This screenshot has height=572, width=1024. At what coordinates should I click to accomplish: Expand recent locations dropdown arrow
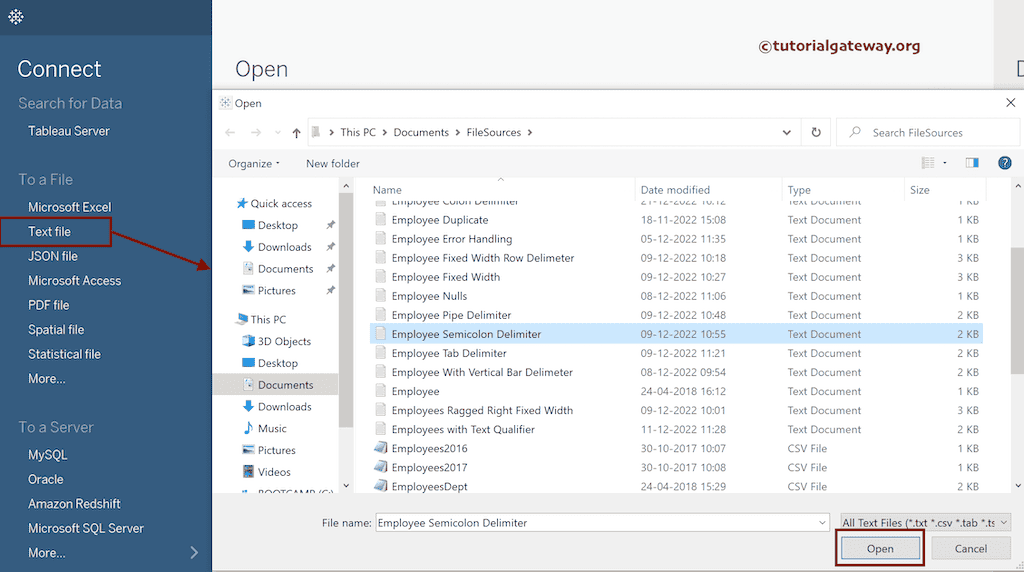(x=278, y=133)
